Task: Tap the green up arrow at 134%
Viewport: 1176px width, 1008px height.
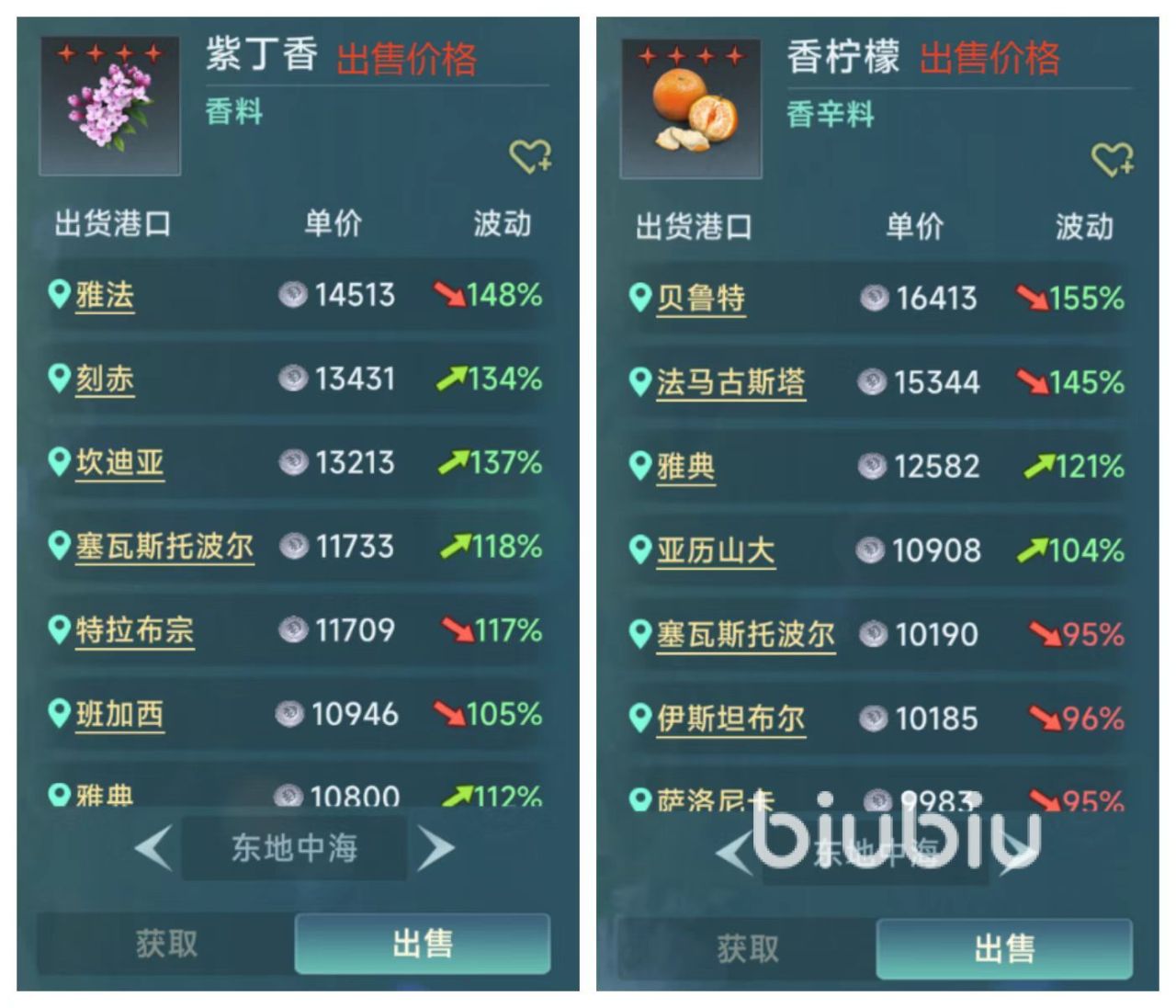Action: click(x=451, y=379)
